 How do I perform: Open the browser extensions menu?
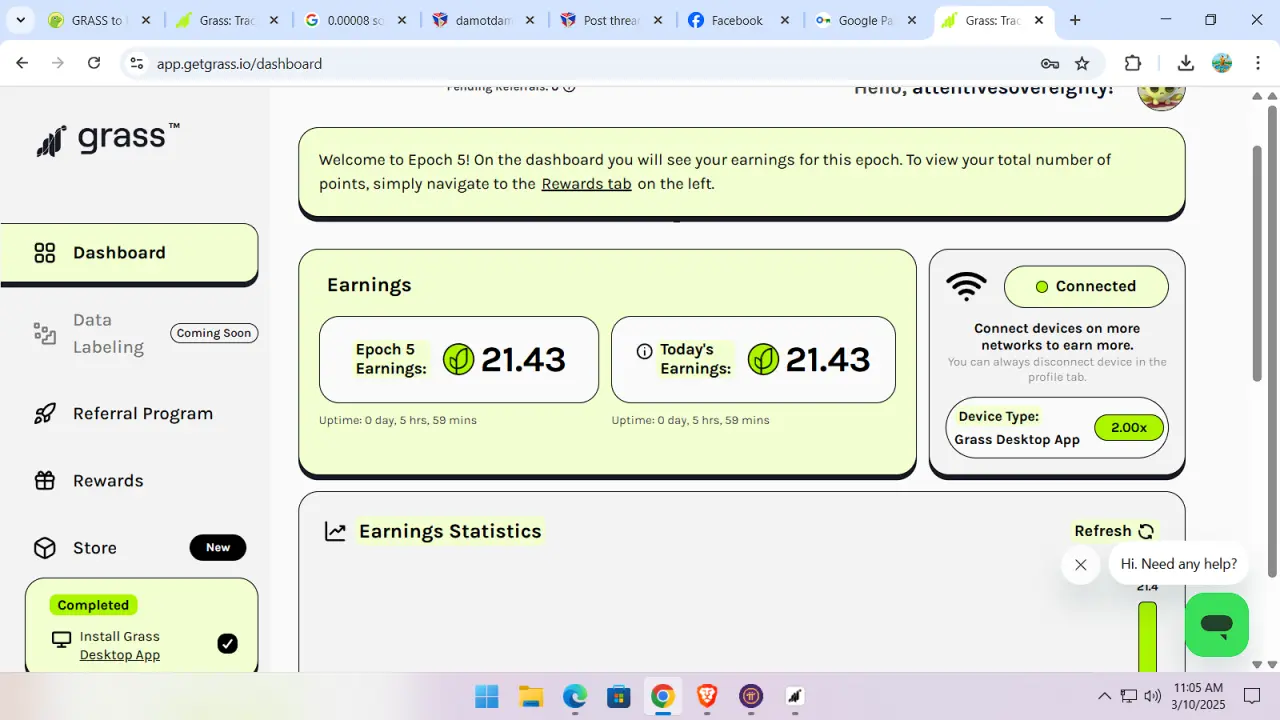[x=1133, y=63]
